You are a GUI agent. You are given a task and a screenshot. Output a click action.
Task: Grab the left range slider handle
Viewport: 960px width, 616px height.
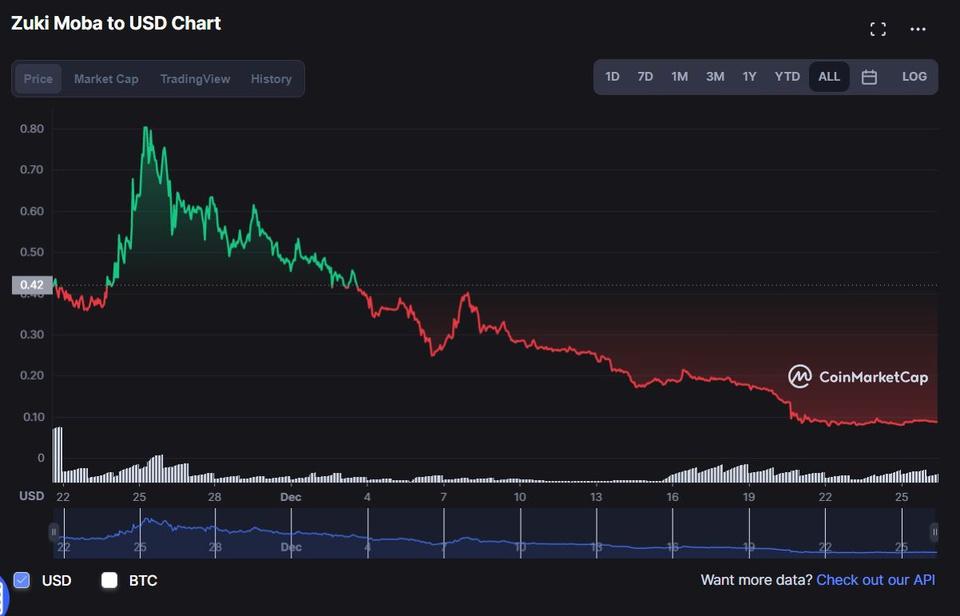pos(54,532)
